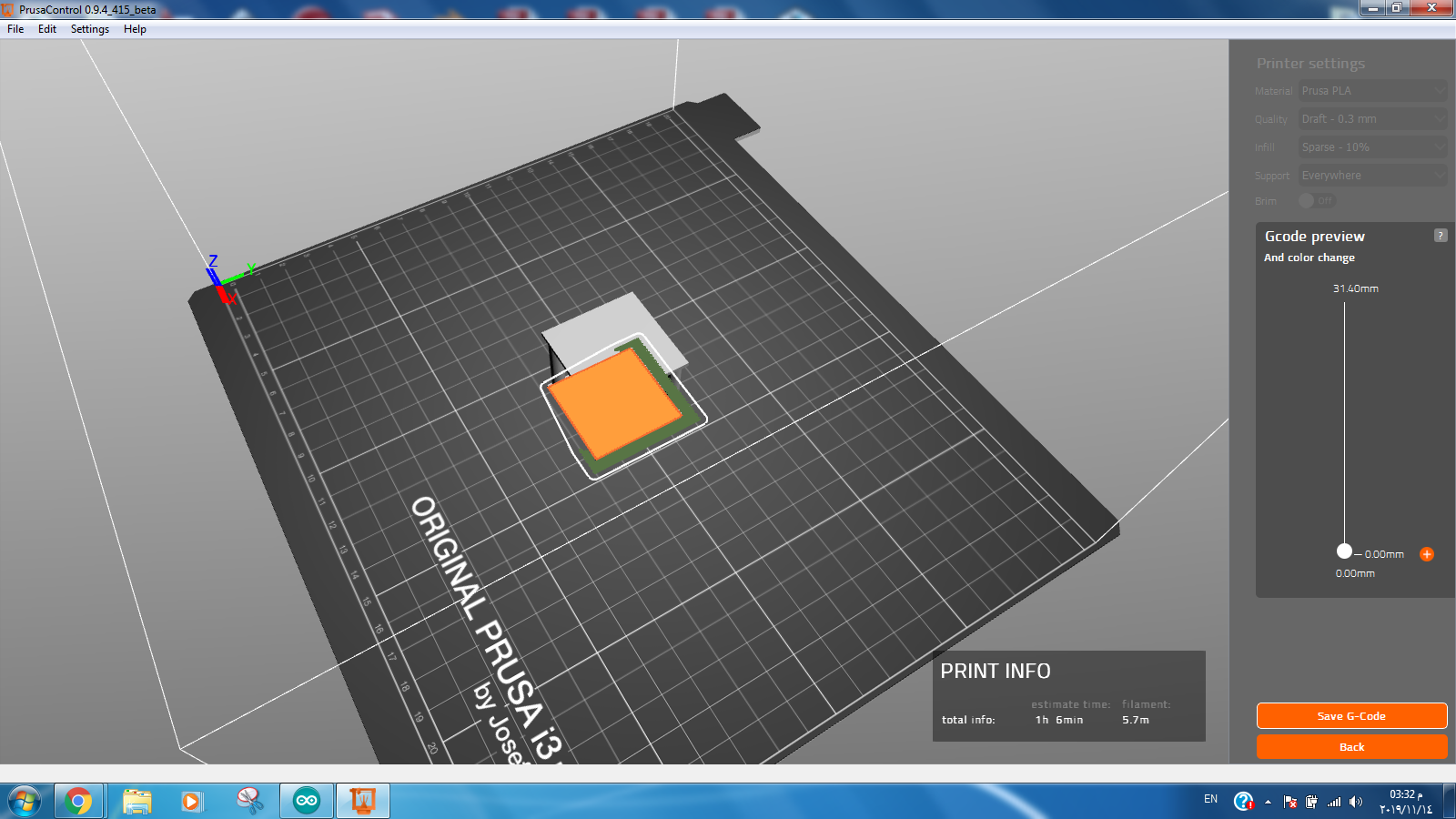Viewport: 1456px width, 819px height.
Task: Launch Google Chrome from the taskbar
Action: pos(78,802)
